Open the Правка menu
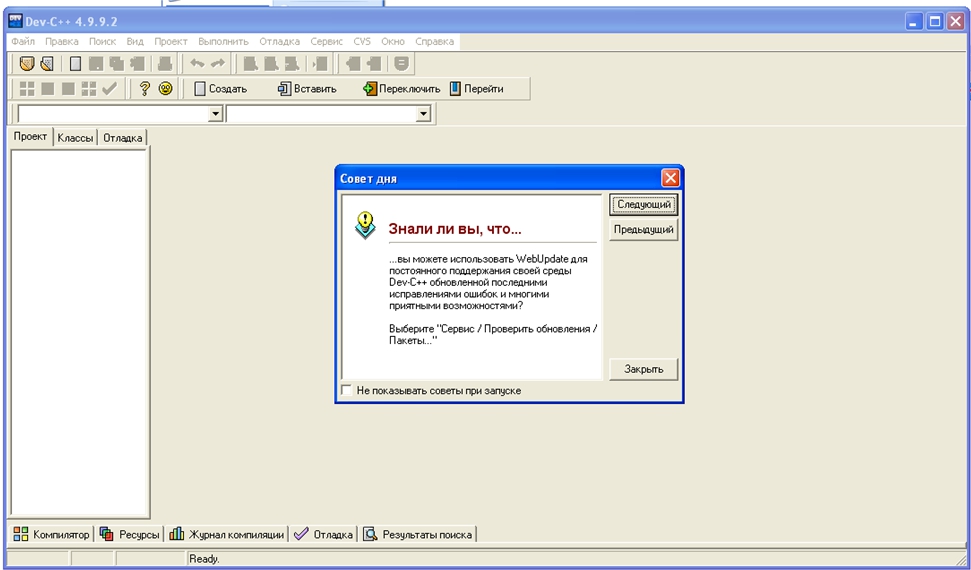971x570 pixels. [x=62, y=42]
